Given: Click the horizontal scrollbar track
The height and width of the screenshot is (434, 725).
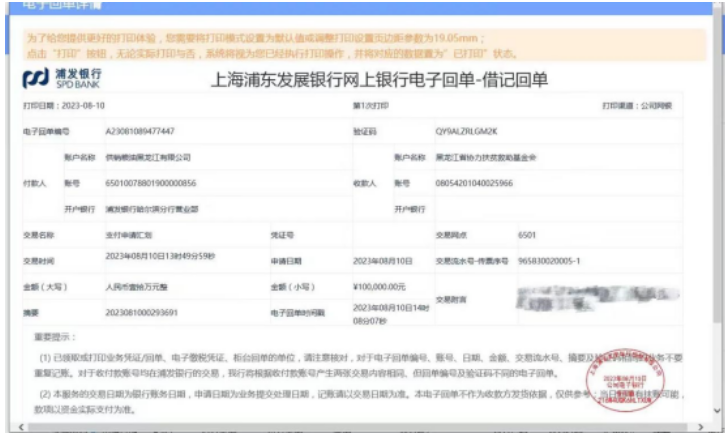Looking at the screenshot, I should [361, 427].
